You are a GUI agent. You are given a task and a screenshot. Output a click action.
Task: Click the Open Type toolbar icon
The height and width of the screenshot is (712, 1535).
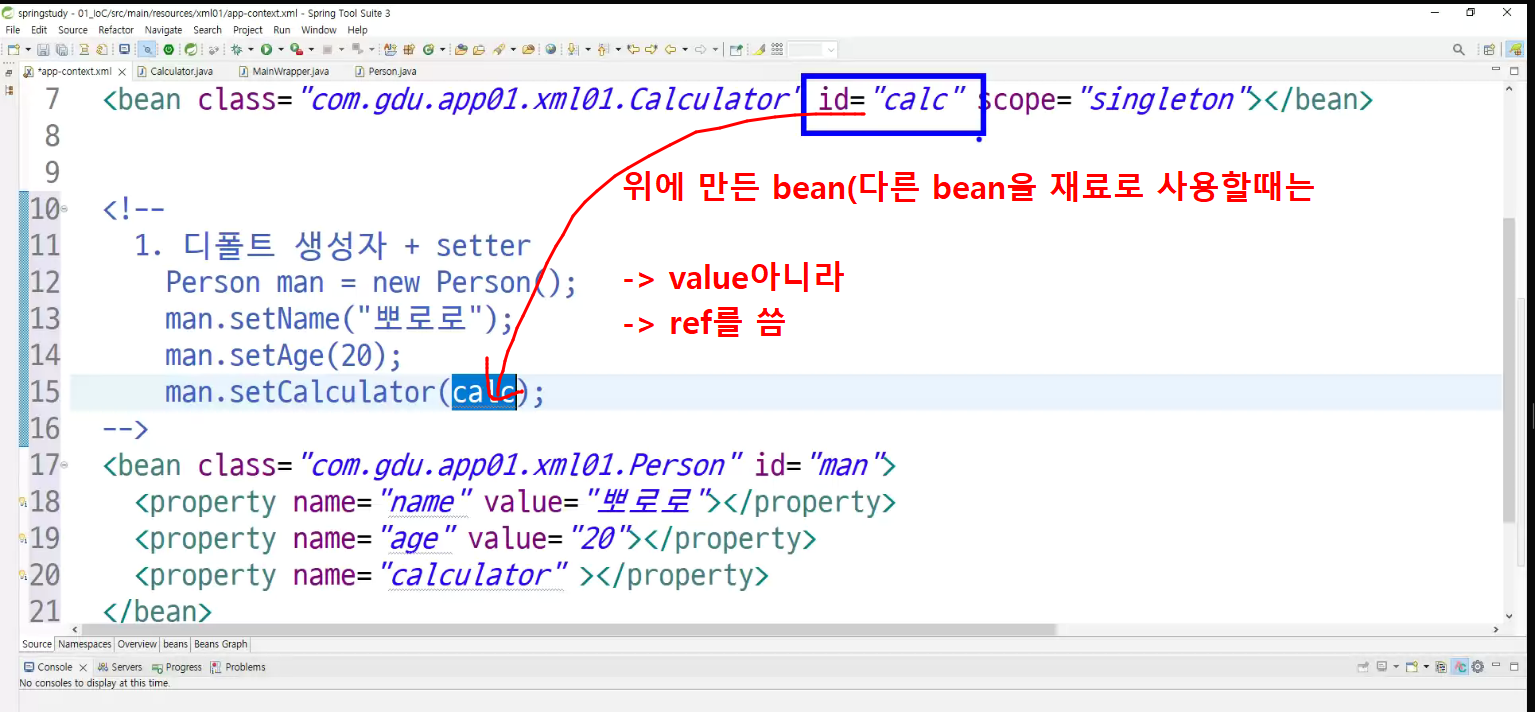(460, 49)
